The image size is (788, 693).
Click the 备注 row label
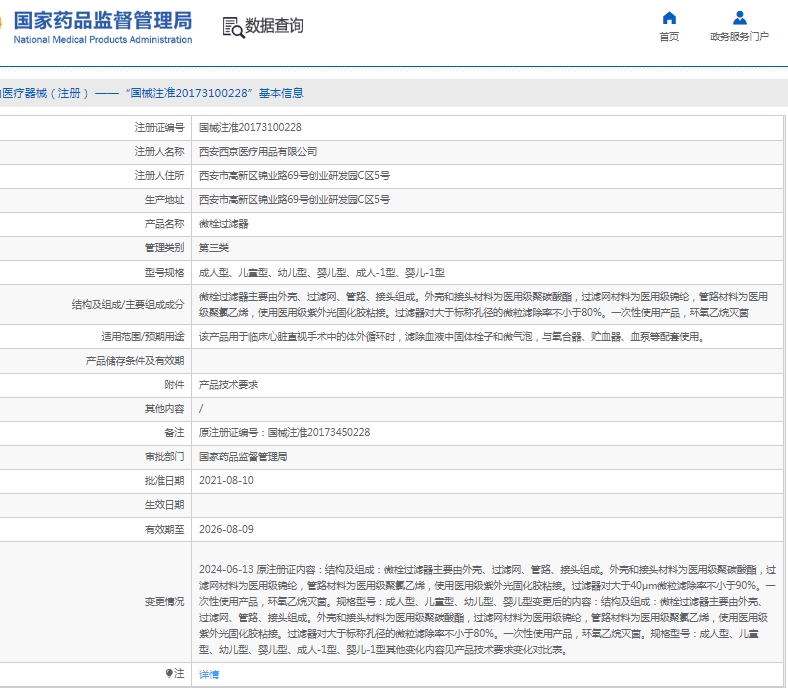click(174, 433)
